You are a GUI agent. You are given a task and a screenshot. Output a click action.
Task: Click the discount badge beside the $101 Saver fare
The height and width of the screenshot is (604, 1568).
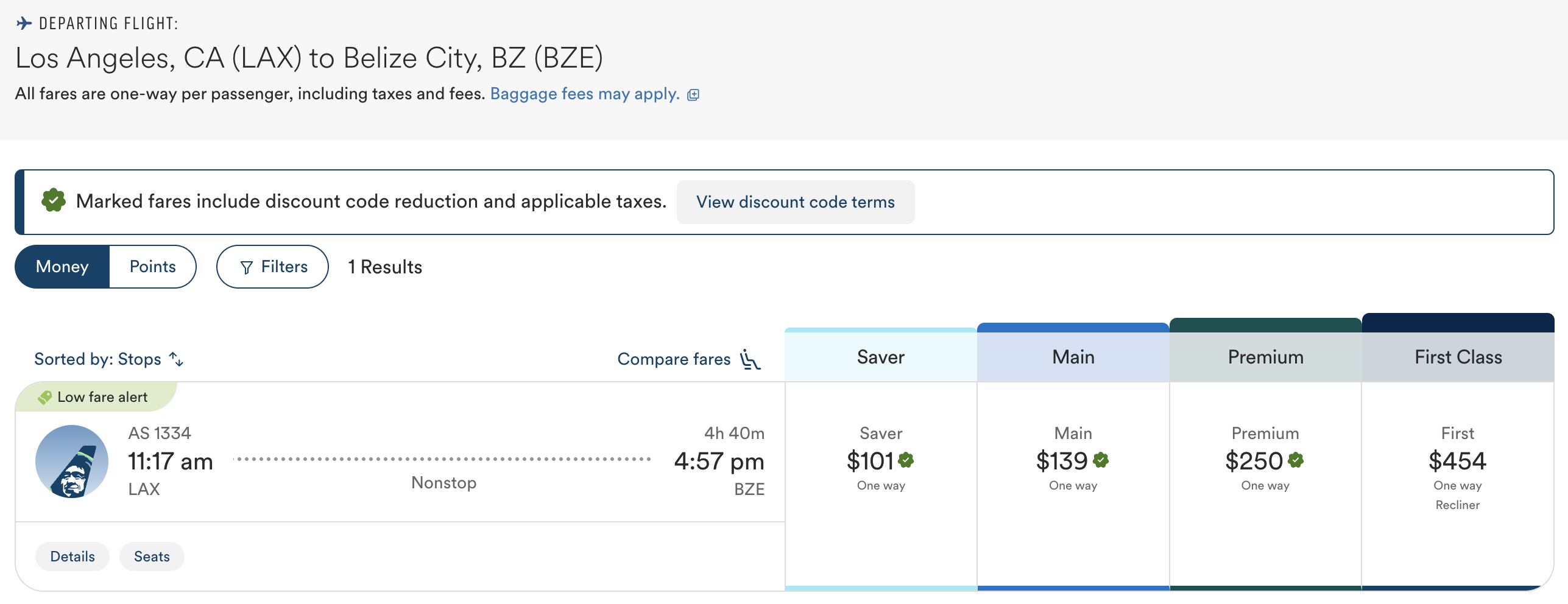click(906, 460)
